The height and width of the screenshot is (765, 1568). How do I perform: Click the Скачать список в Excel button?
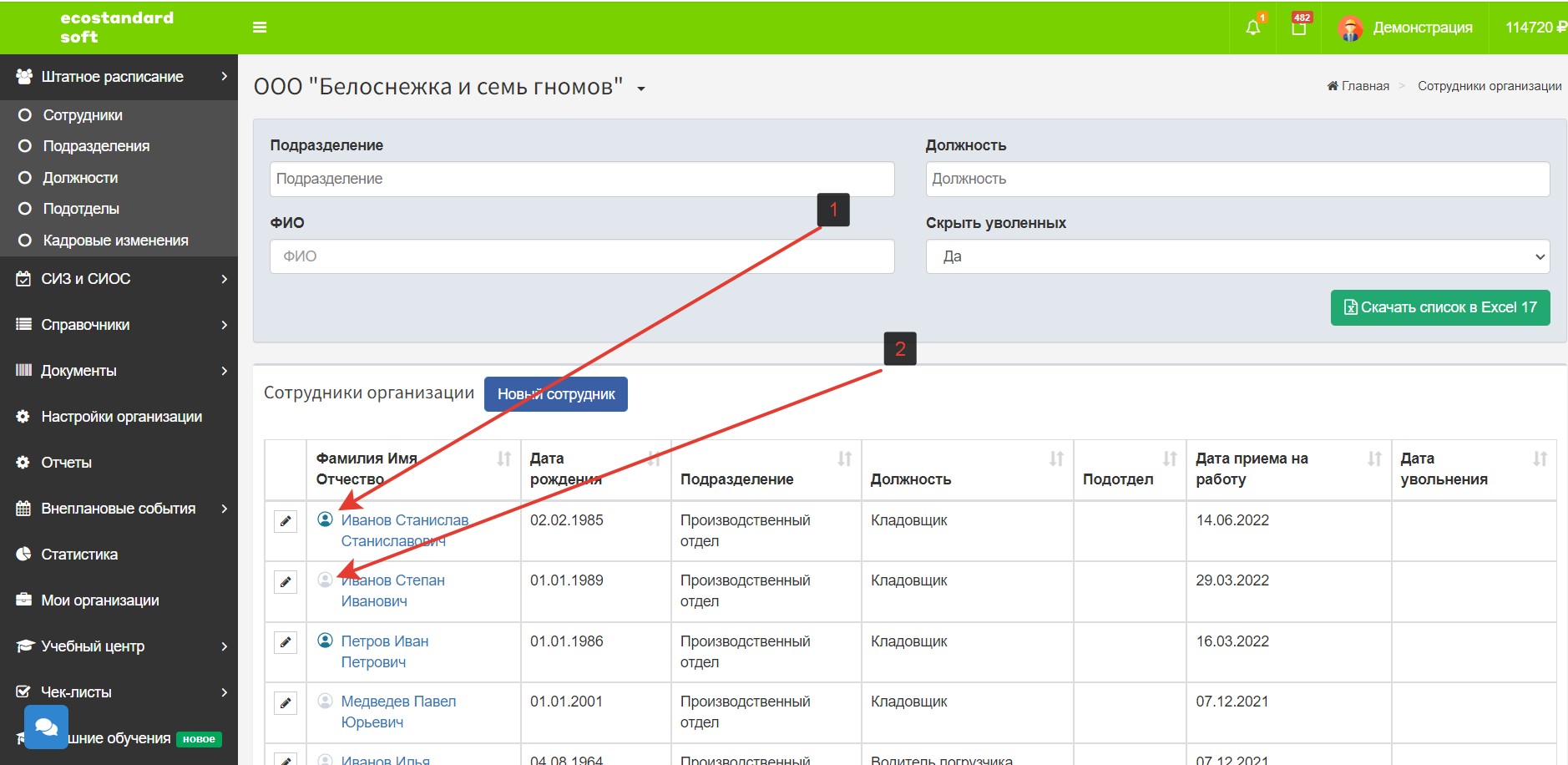(1440, 307)
